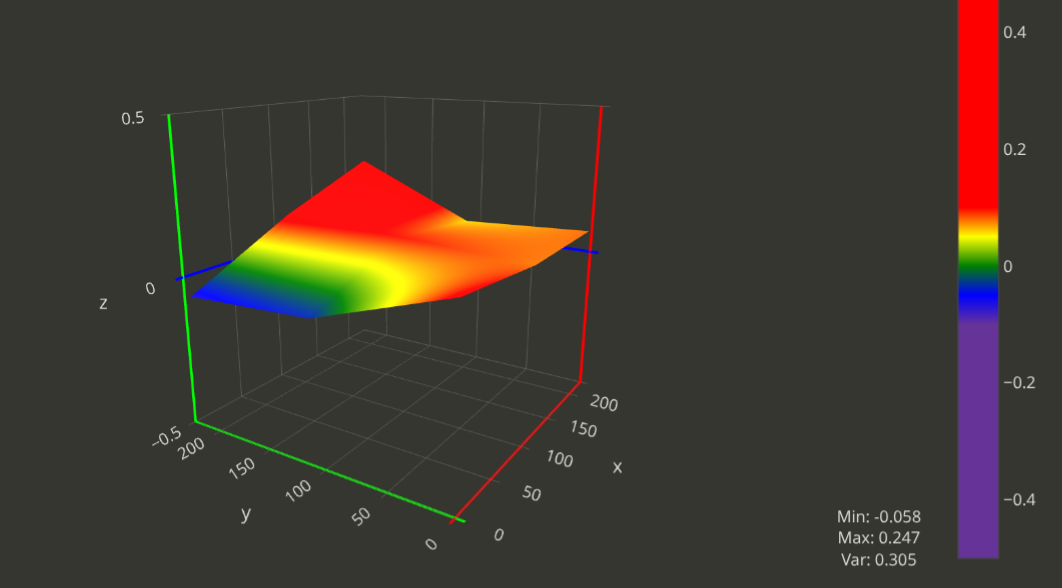The height and width of the screenshot is (588, 1062).
Task: Click the z axis title label
Action: (103, 302)
